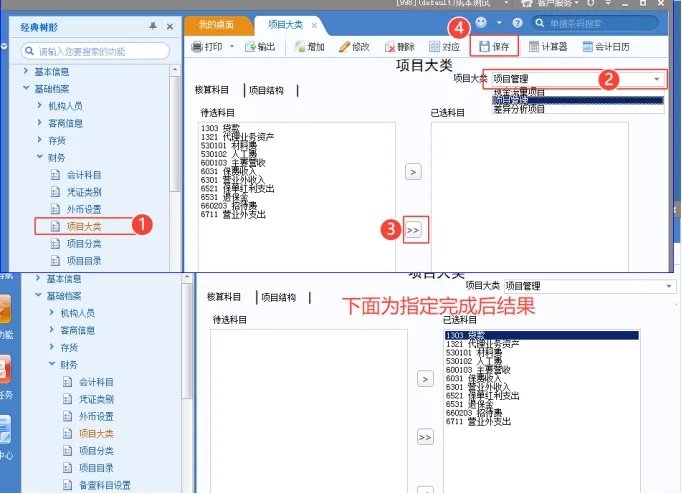Click the 对应 toolbar icon
Image resolution: width=682 pixels, height=494 pixels.
(435, 47)
